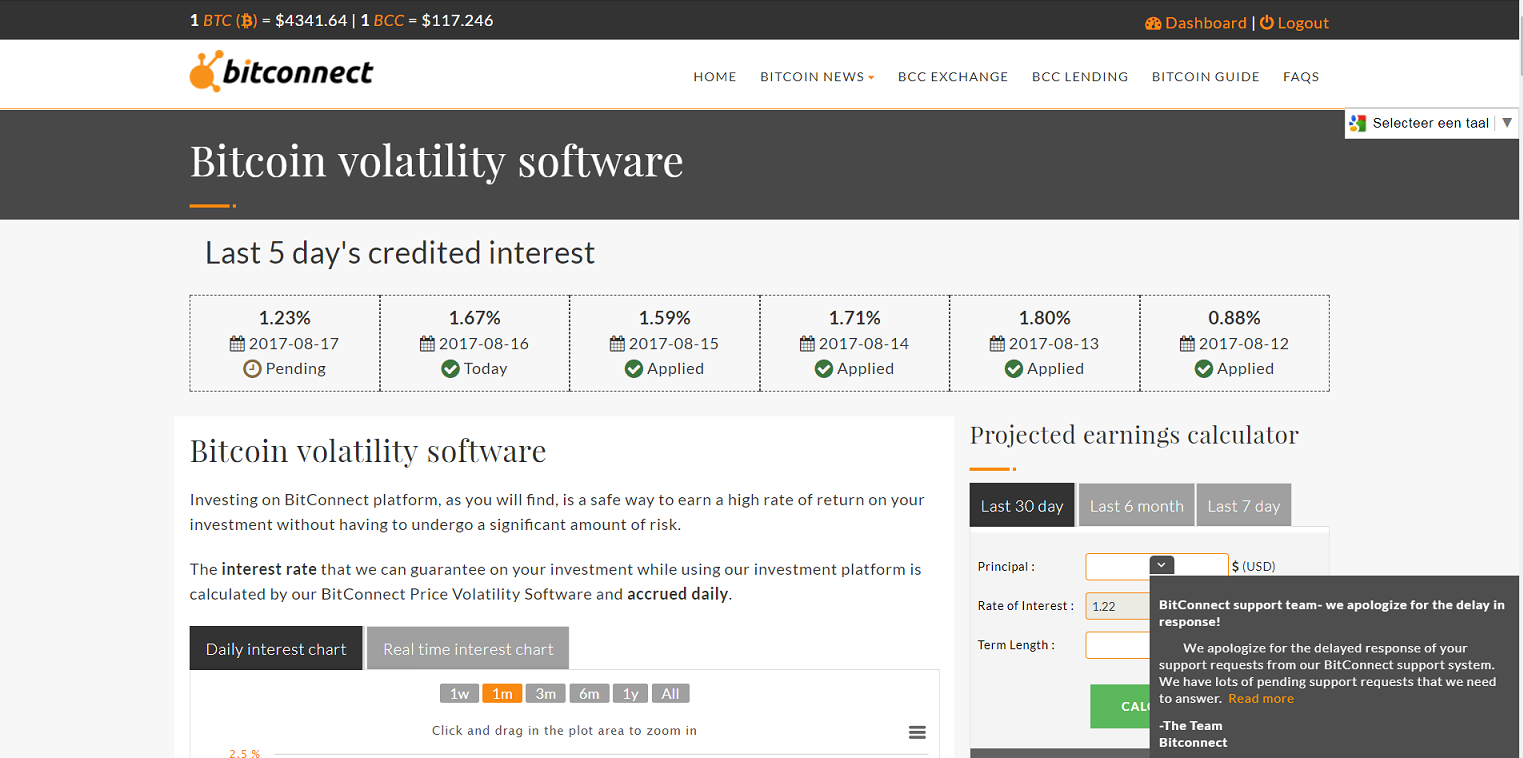The width and height of the screenshot is (1523, 758).
Task: Open BCC LENDING from the navigation
Action: 1080,77
